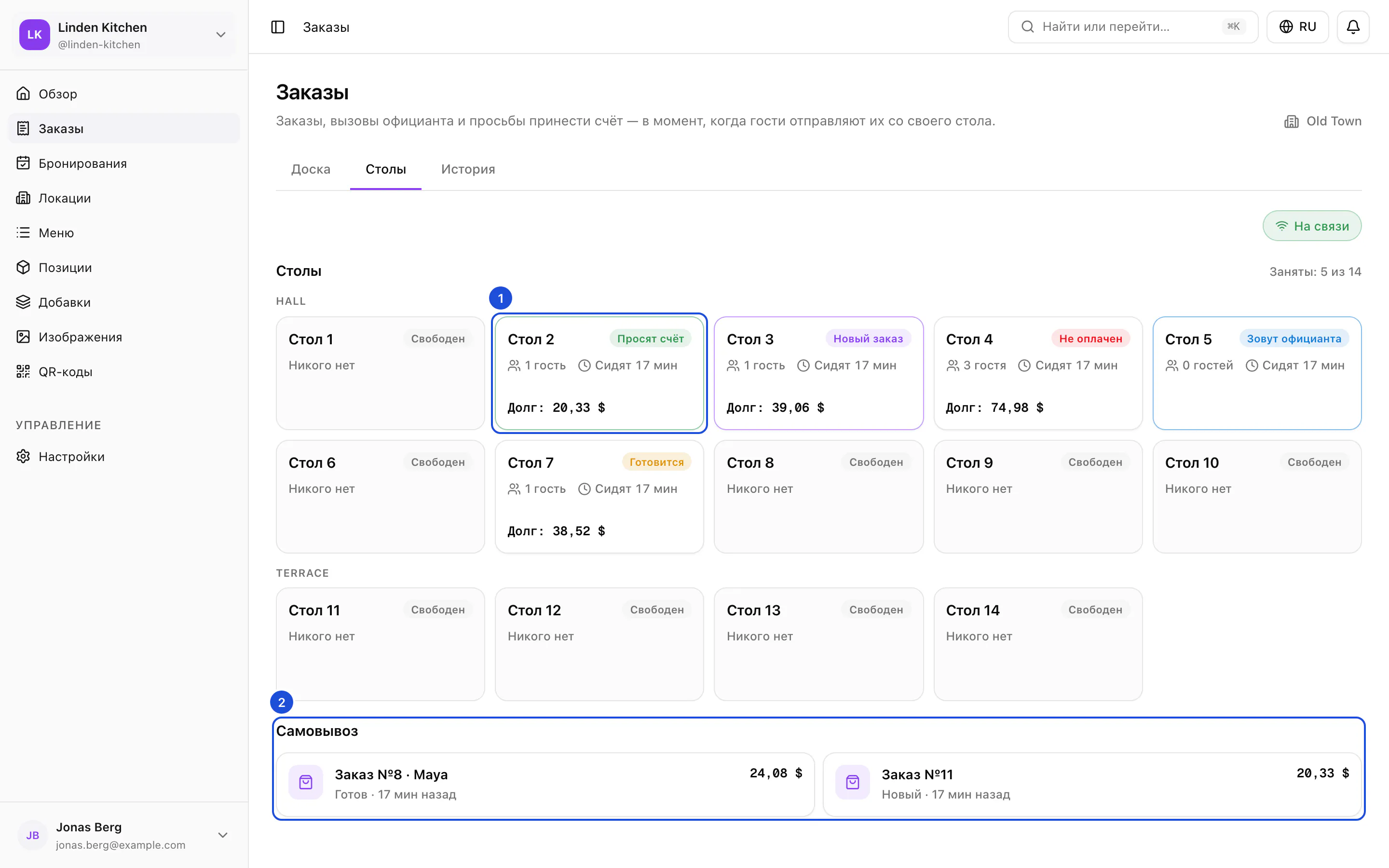Viewport: 1389px width, 868px height.
Task: Click the Изображения picture icon
Action: point(23,337)
